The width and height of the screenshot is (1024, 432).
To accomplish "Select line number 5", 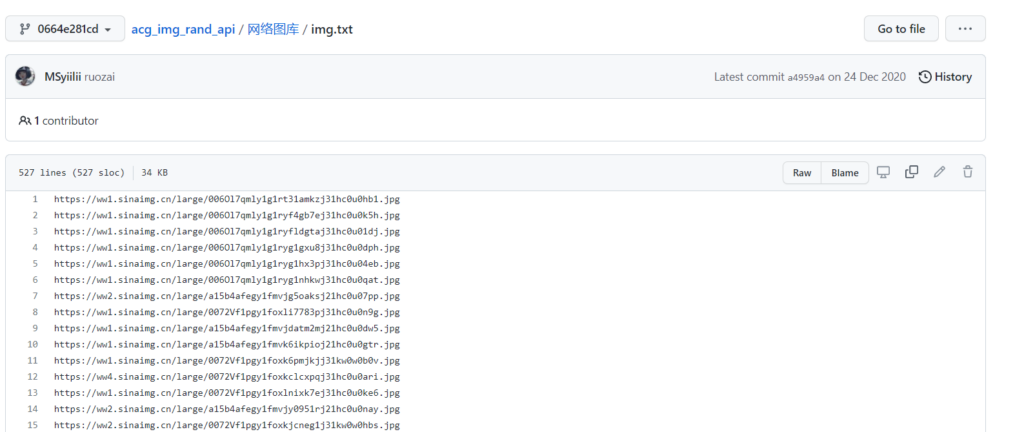I will click(x=35, y=264).
